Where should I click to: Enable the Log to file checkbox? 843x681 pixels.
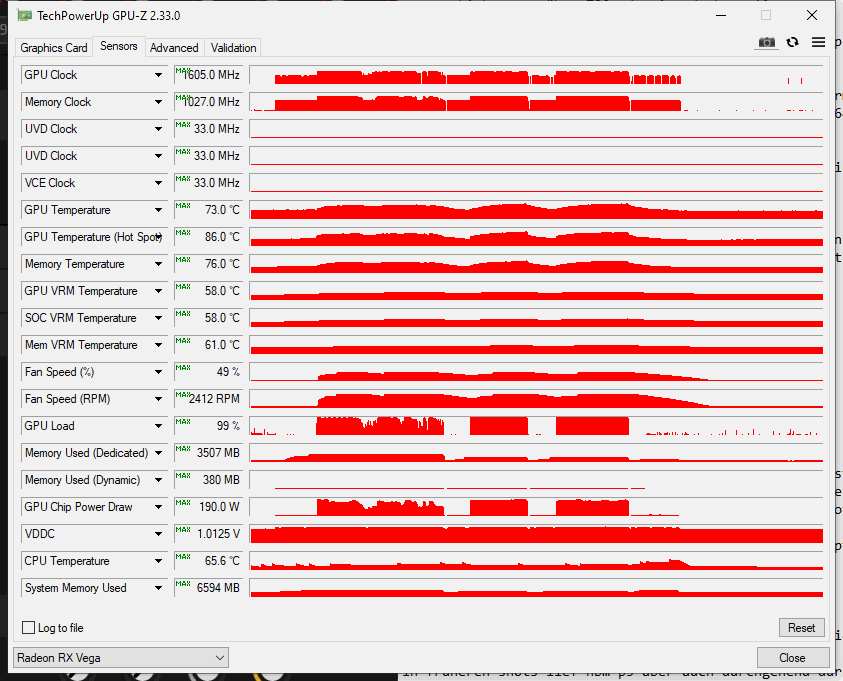(28, 628)
